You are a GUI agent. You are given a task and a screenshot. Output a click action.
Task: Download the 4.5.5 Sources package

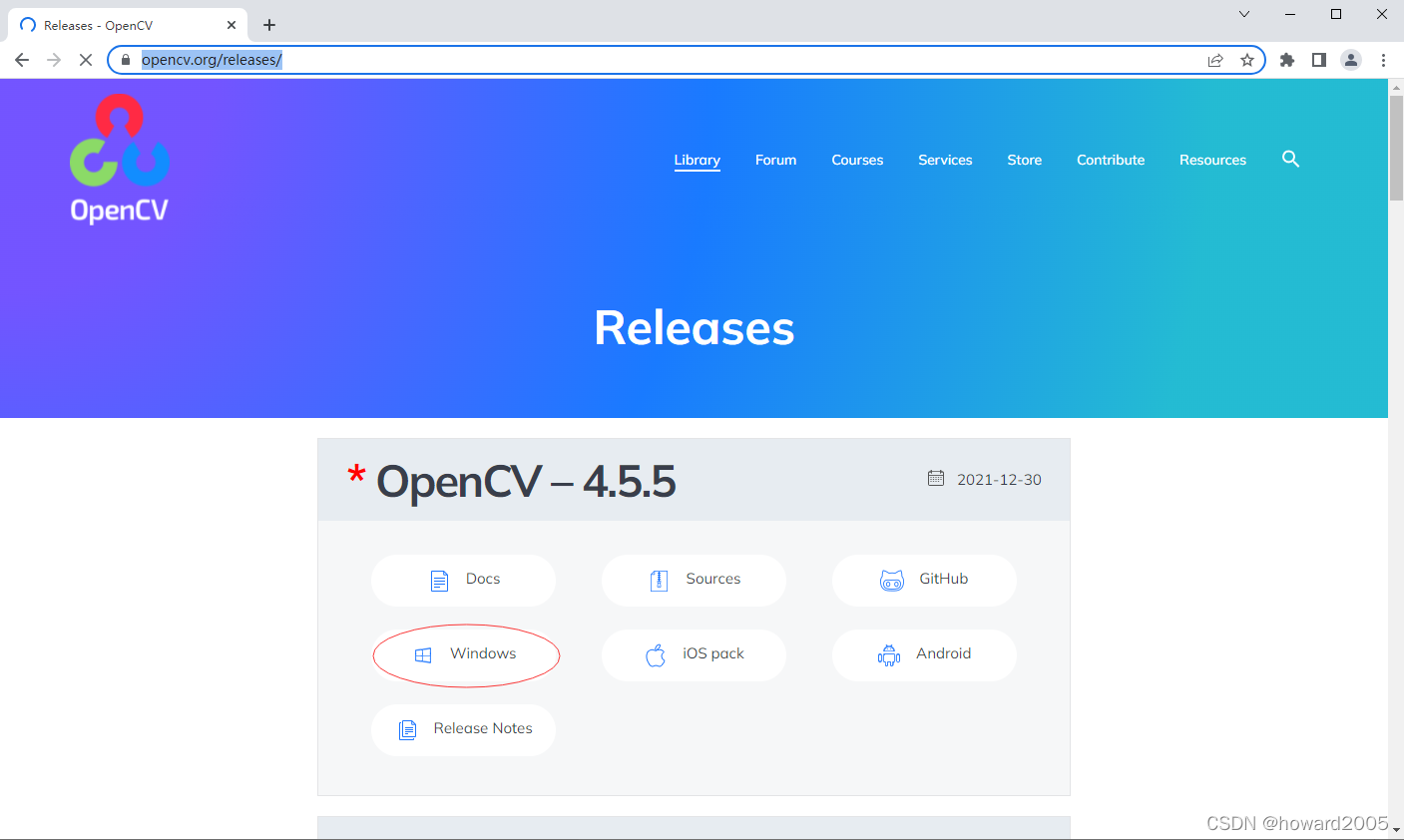point(694,580)
